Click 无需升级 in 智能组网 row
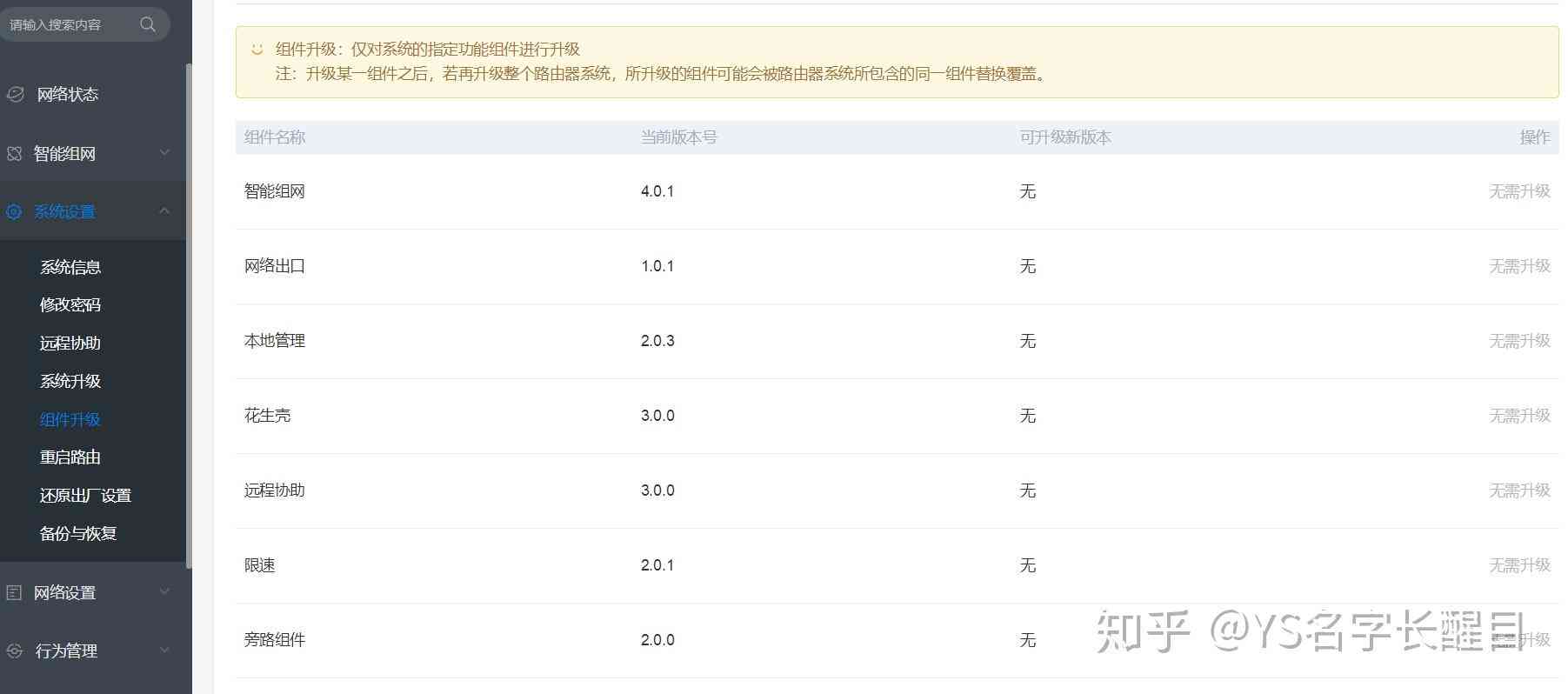 coord(1519,191)
